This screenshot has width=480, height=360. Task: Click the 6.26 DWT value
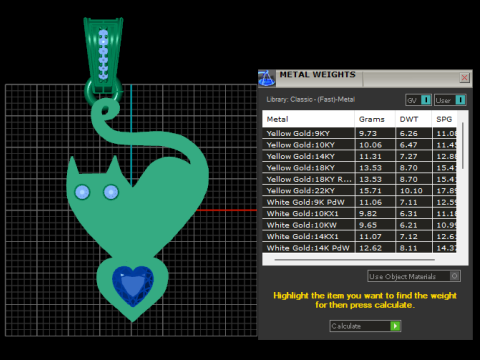tap(408, 133)
